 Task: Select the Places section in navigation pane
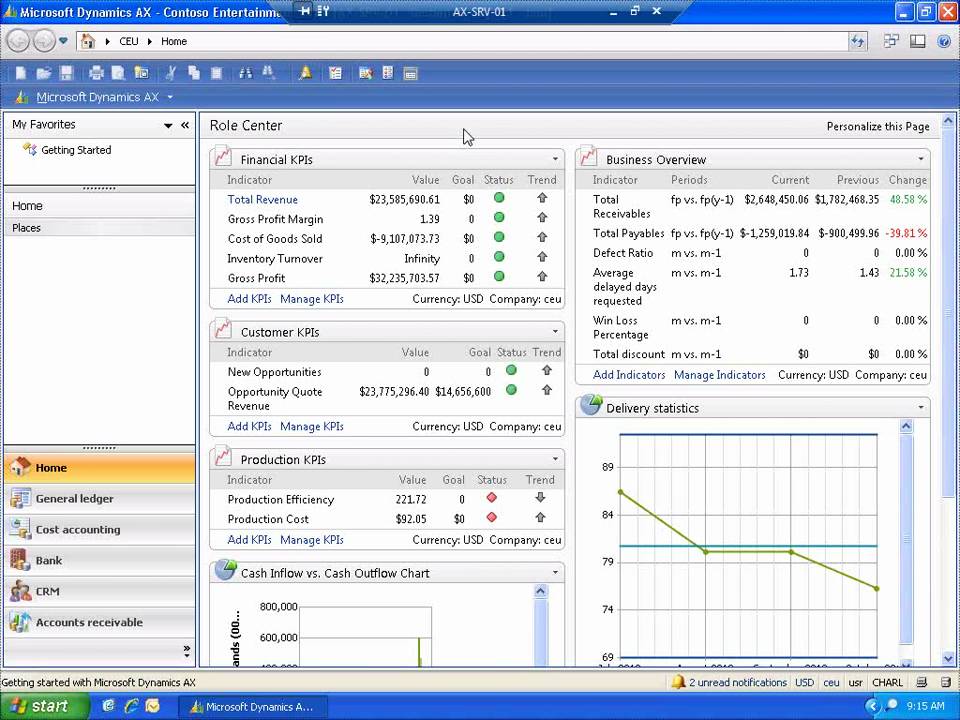pyautogui.click(x=100, y=228)
